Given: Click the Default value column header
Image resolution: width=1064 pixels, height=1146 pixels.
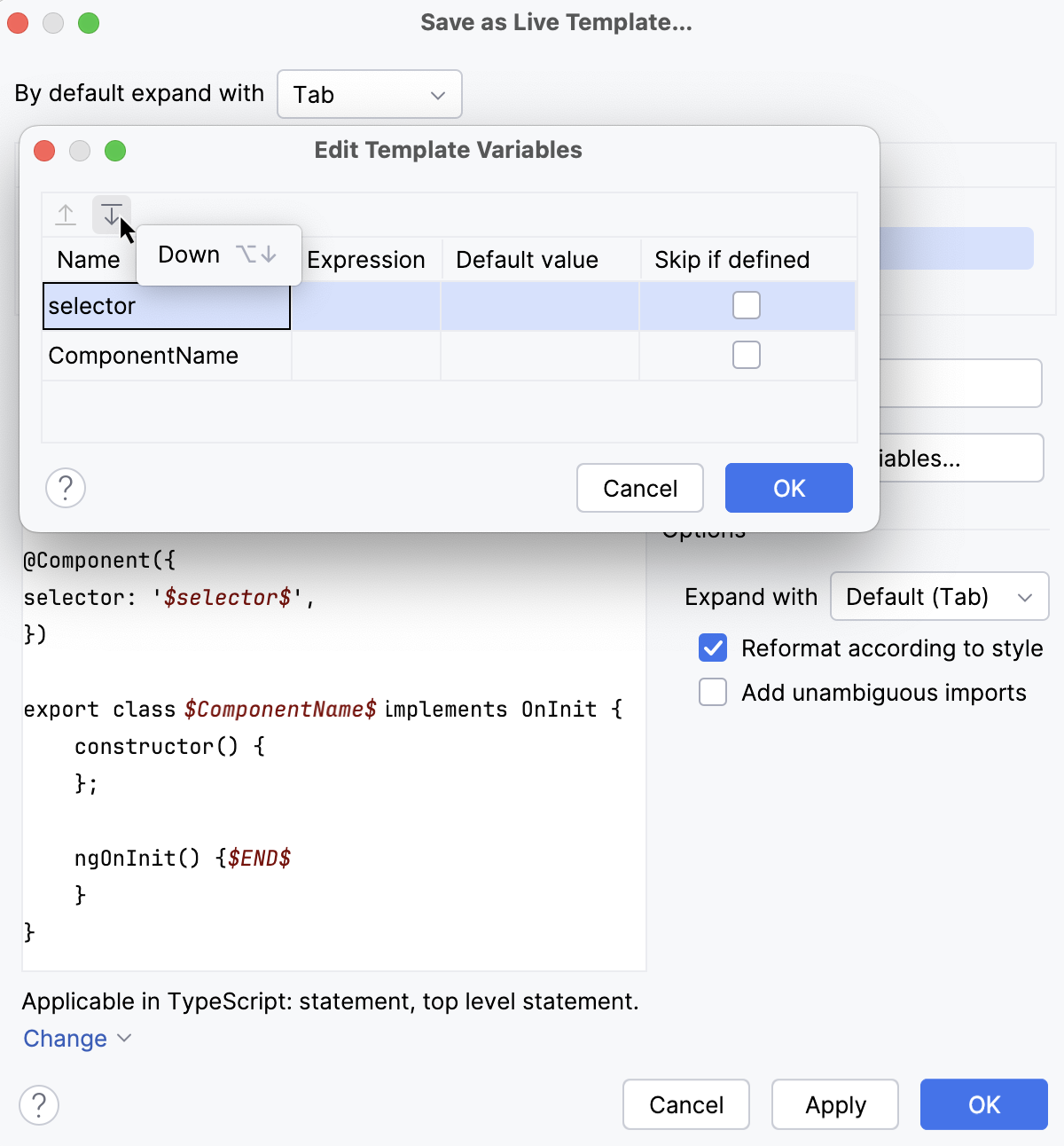Looking at the screenshot, I should 527,260.
